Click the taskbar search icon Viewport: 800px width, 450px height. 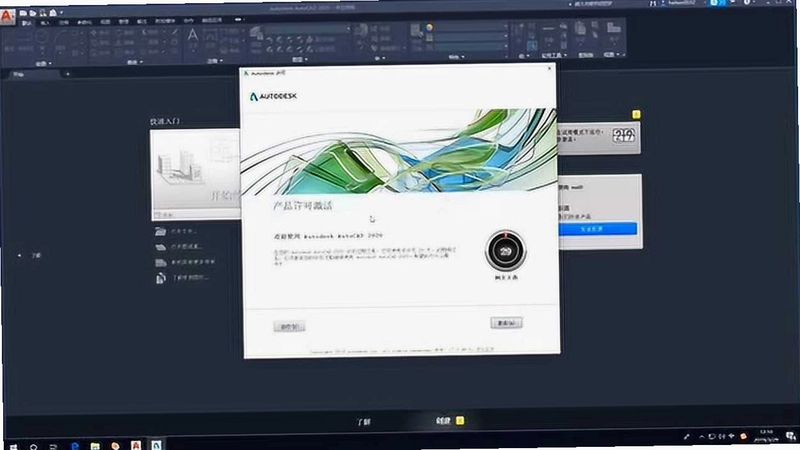click(x=33, y=446)
